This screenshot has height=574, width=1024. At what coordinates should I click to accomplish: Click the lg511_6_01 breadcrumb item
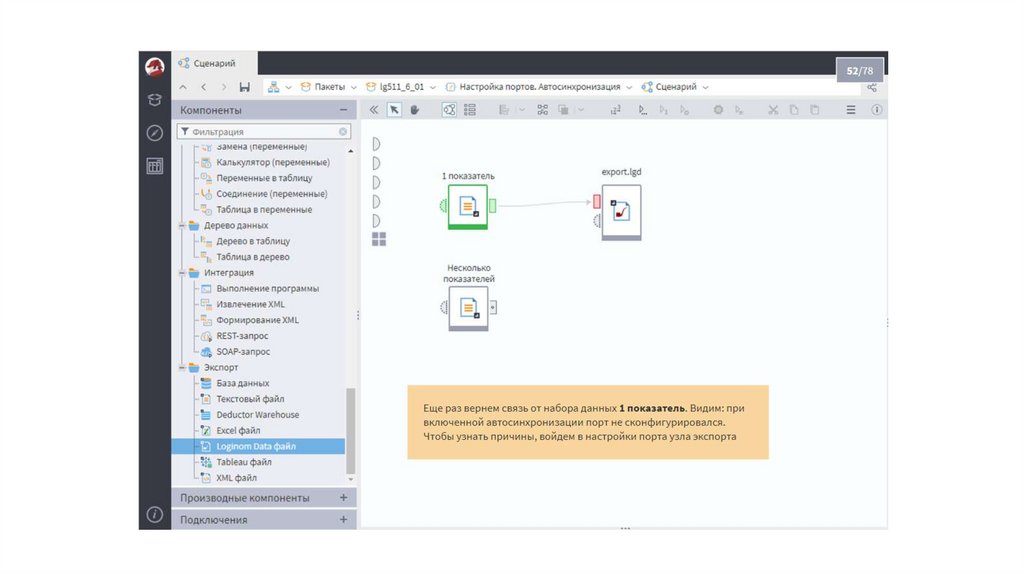coord(395,87)
